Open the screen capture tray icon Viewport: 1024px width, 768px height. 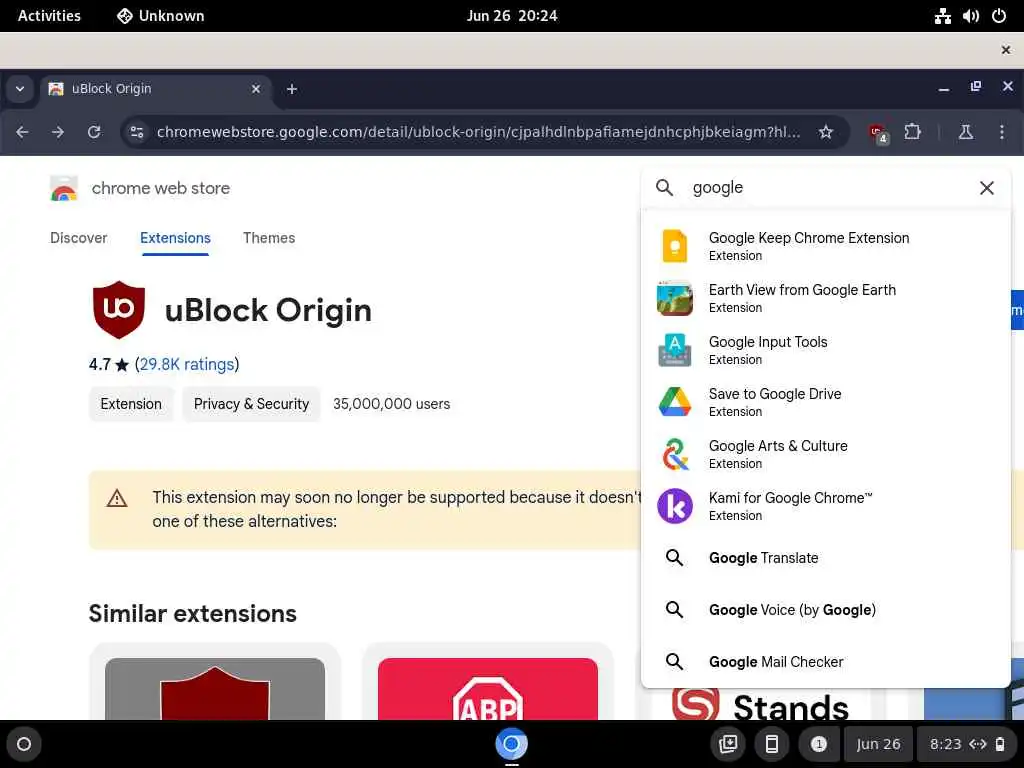(x=728, y=744)
